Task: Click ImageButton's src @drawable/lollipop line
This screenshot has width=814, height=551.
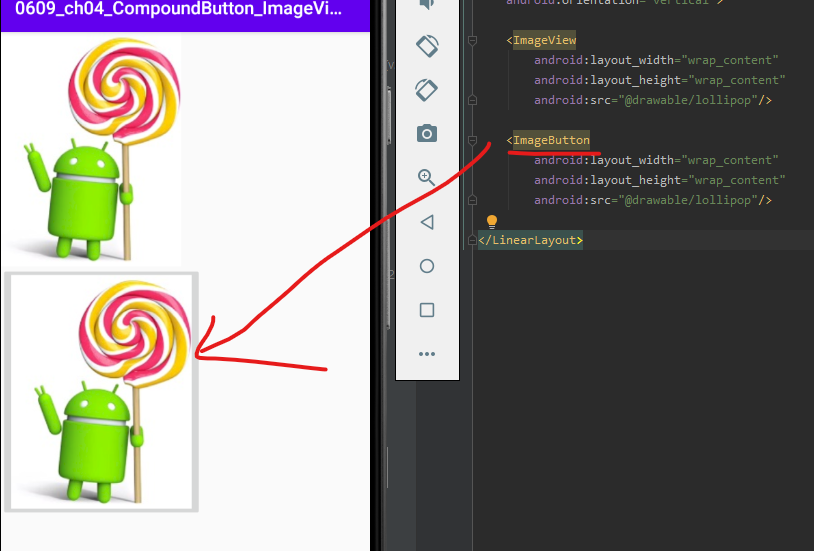Action: click(x=653, y=200)
